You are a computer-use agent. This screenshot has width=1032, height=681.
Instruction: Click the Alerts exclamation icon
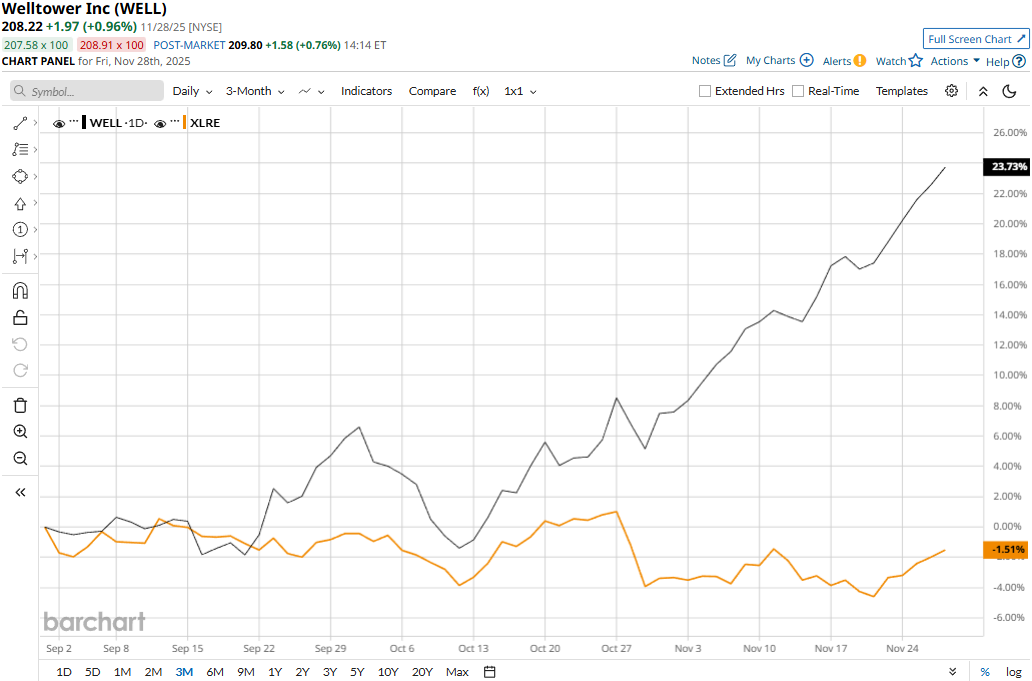[x=860, y=61]
